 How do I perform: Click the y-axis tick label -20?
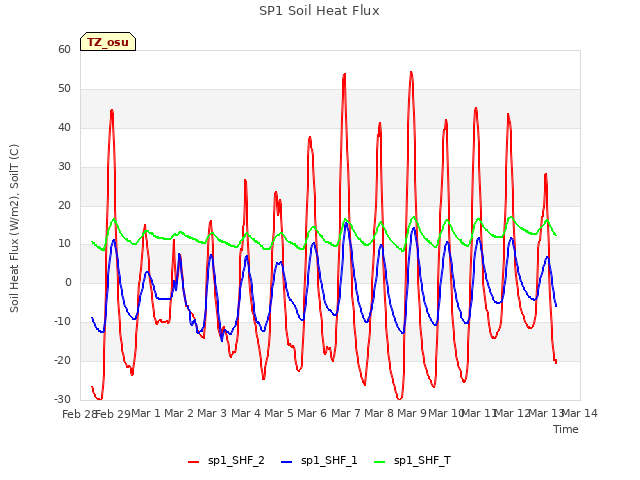coord(63,360)
